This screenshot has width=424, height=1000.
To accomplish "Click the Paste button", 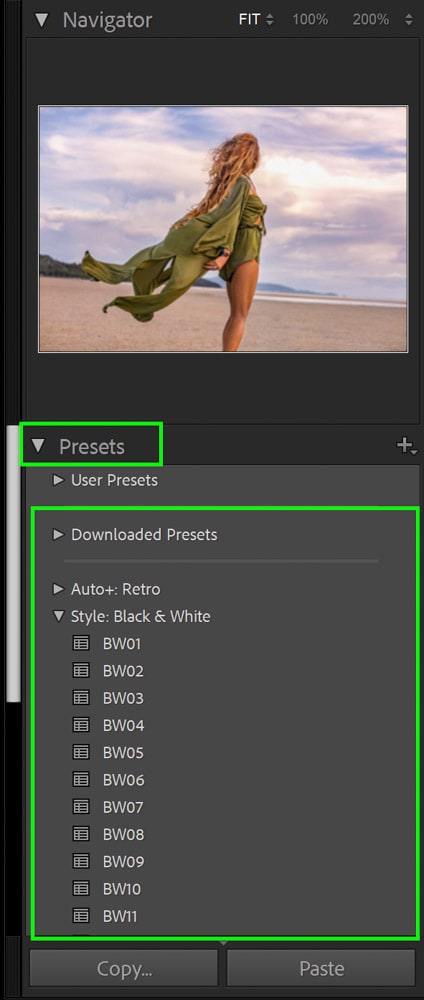I will click(x=321, y=968).
